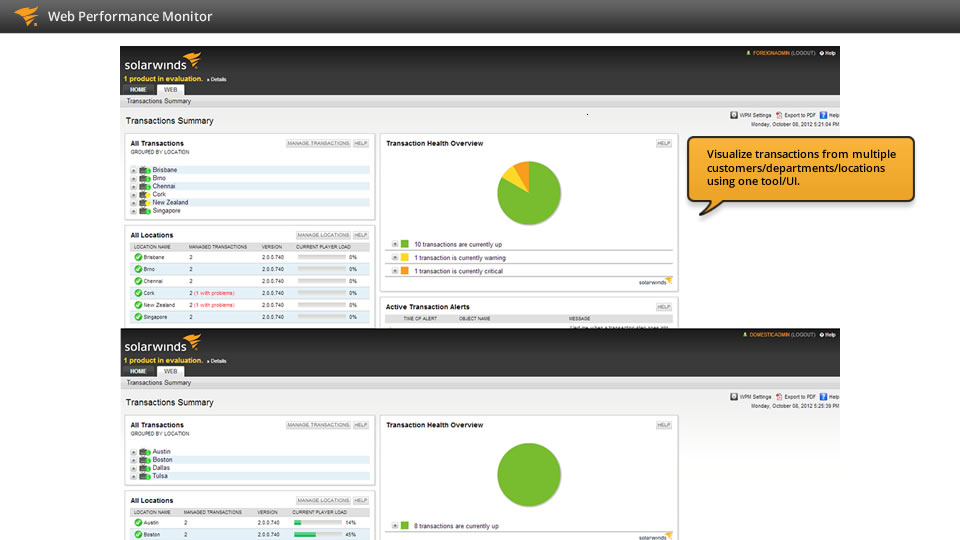Screen dimensions: 960x540
Task: Expand the New Zealand transactions tree node
Action: coord(133,203)
